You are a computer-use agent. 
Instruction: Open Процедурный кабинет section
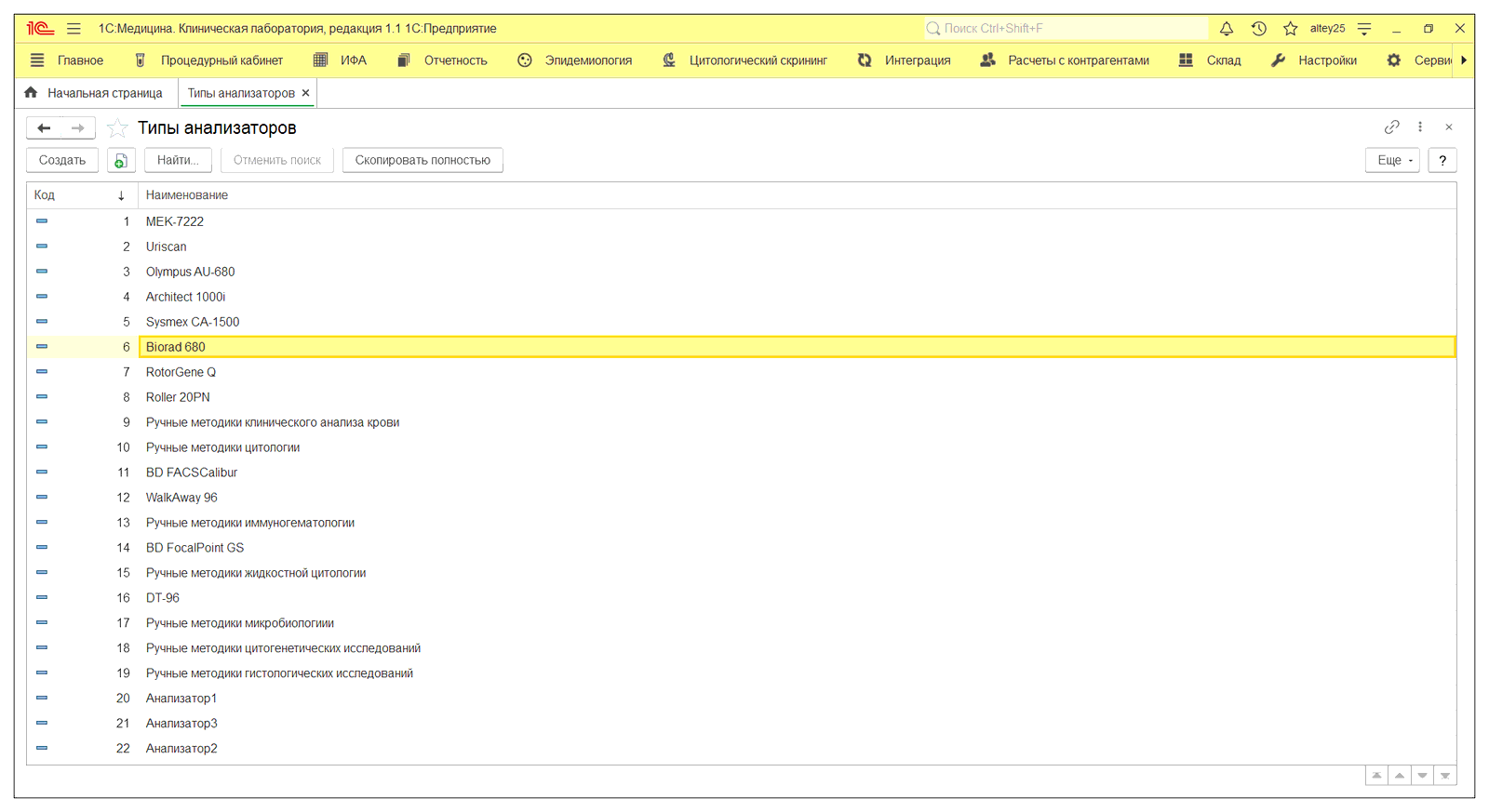(x=208, y=60)
